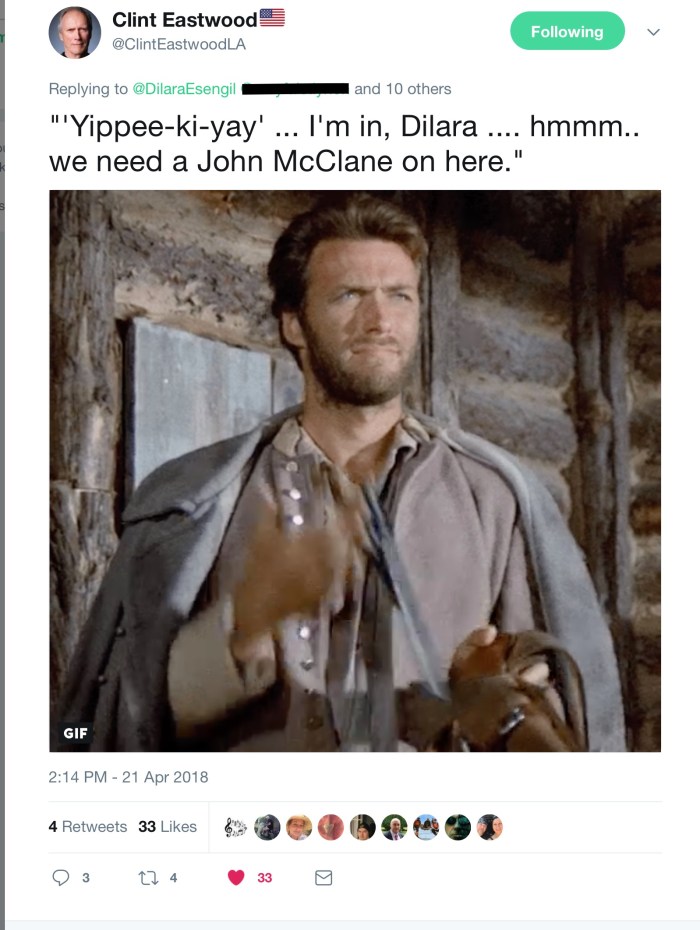View the 33 Likes list
The height and width of the screenshot is (930, 700).
(x=167, y=826)
